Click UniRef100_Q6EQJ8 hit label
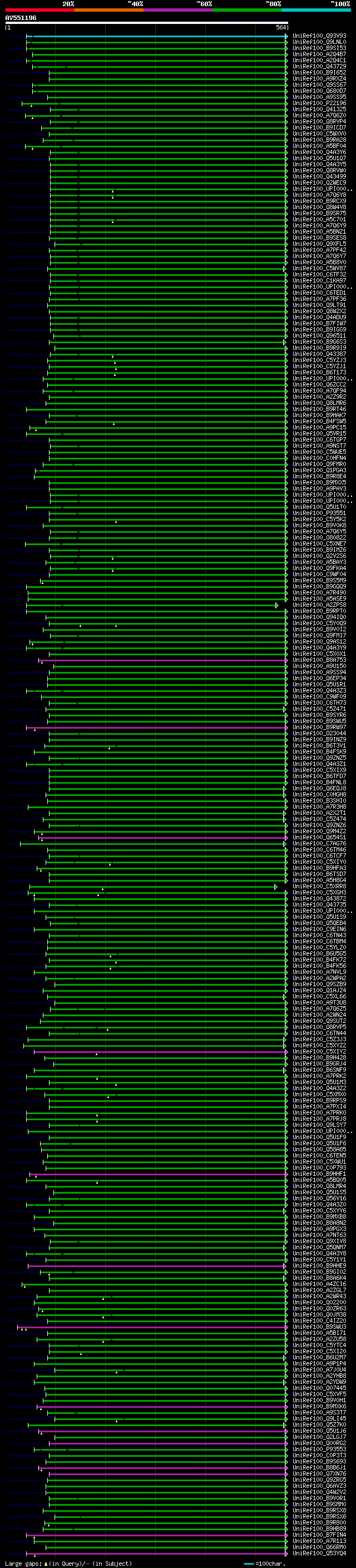This screenshot has width=356, height=1568. (x=319, y=788)
